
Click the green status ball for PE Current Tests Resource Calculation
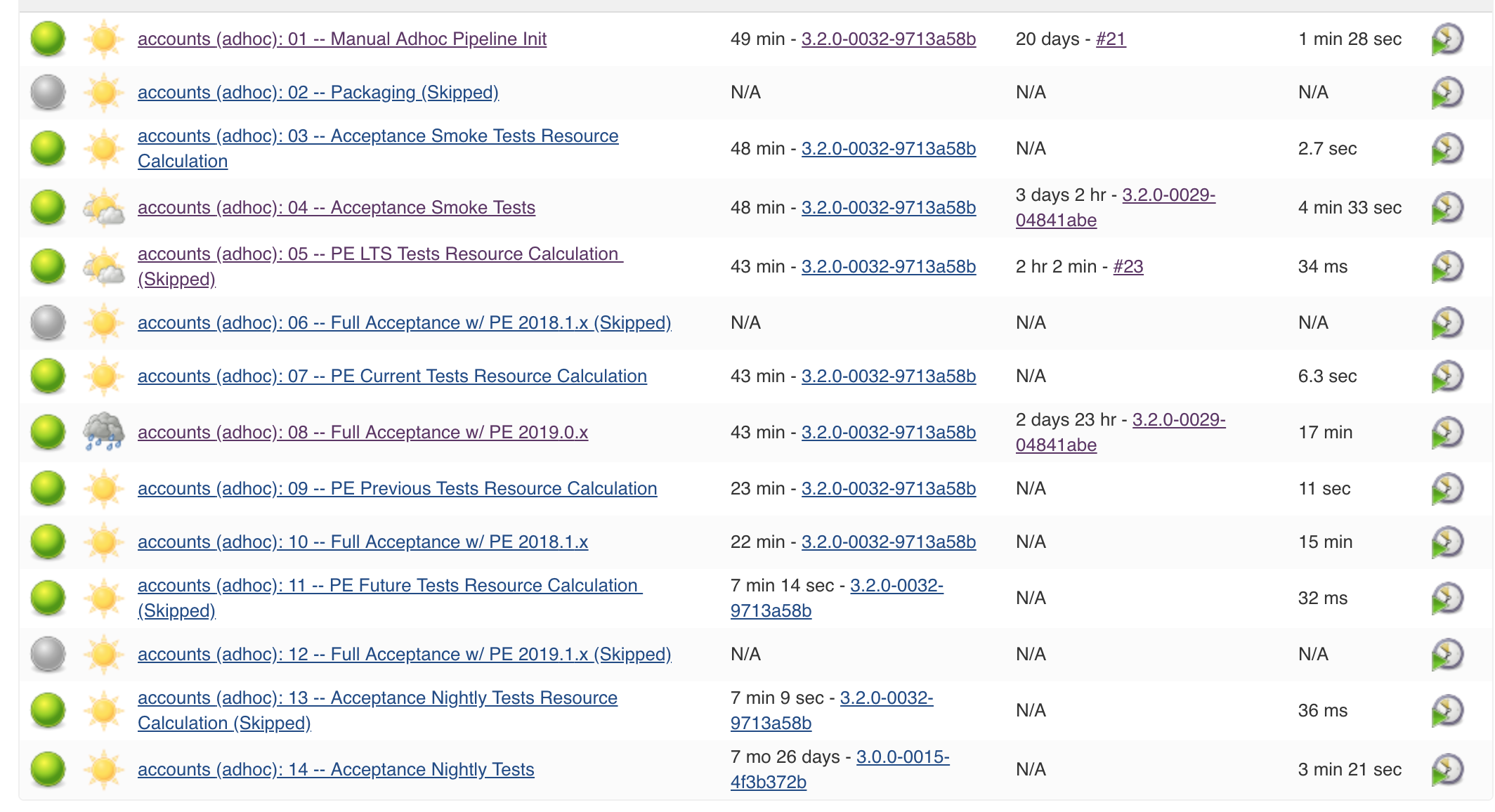click(x=46, y=376)
